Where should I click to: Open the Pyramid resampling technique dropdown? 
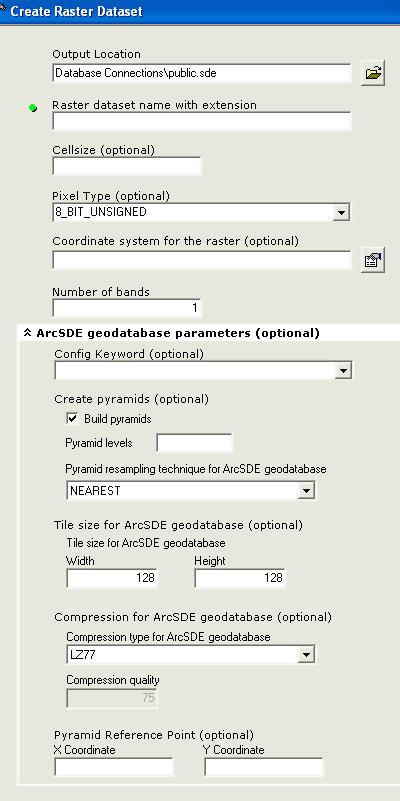[x=305, y=491]
